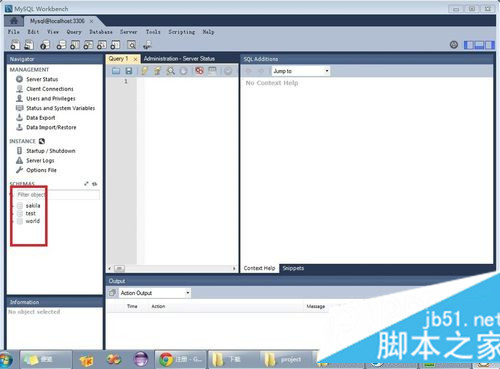
Task: Click the schema Filter objects field
Action: pyautogui.click(x=57, y=195)
